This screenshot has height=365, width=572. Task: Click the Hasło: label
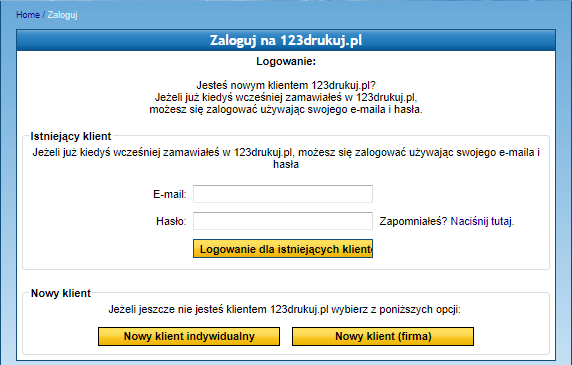click(171, 221)
